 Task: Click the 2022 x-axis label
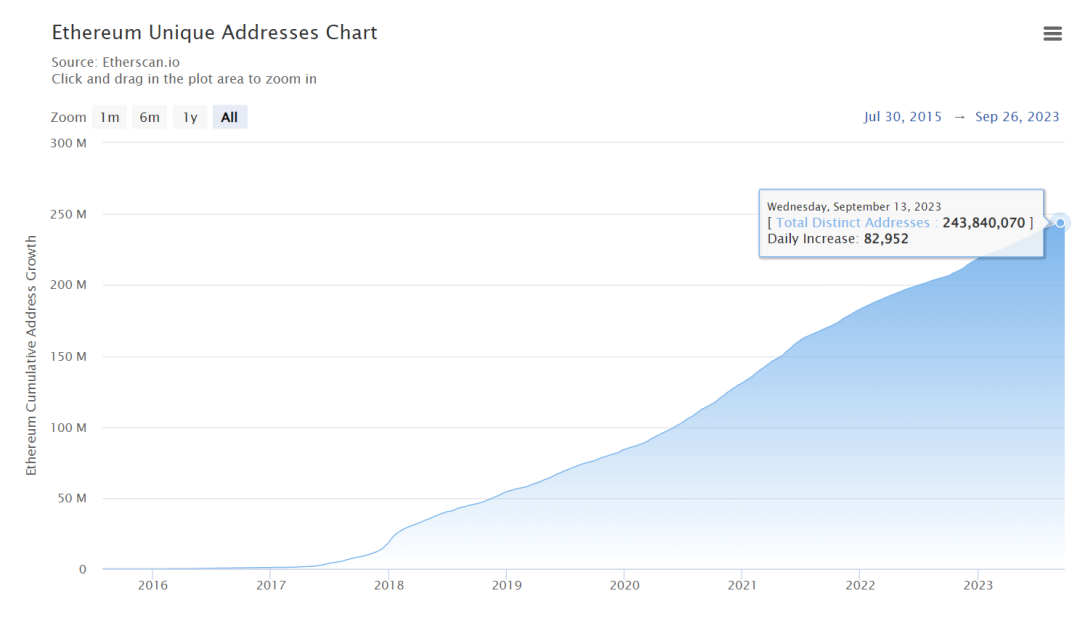(x=859, y=585)
